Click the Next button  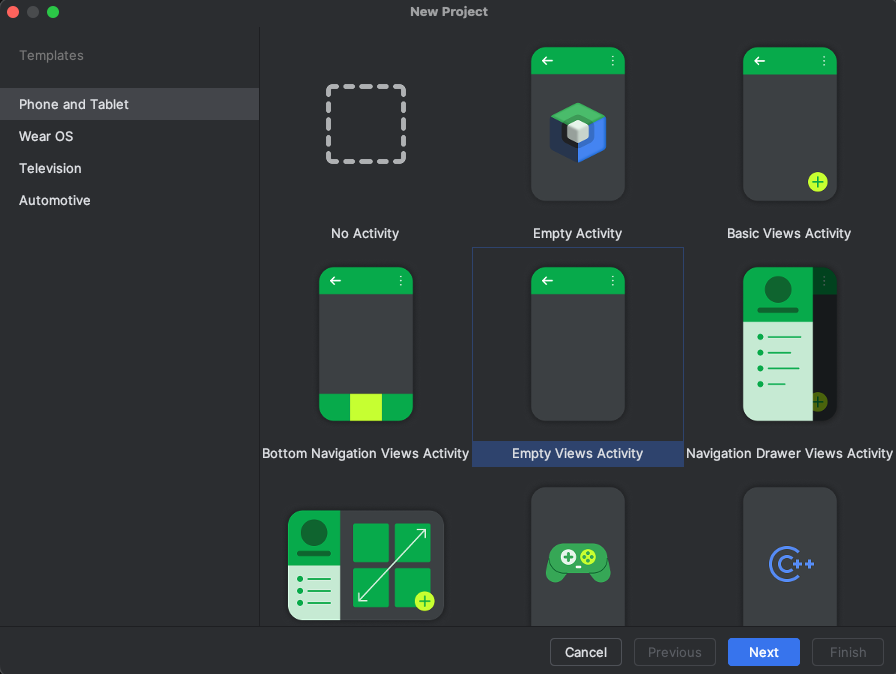click(x=763, y=652)
